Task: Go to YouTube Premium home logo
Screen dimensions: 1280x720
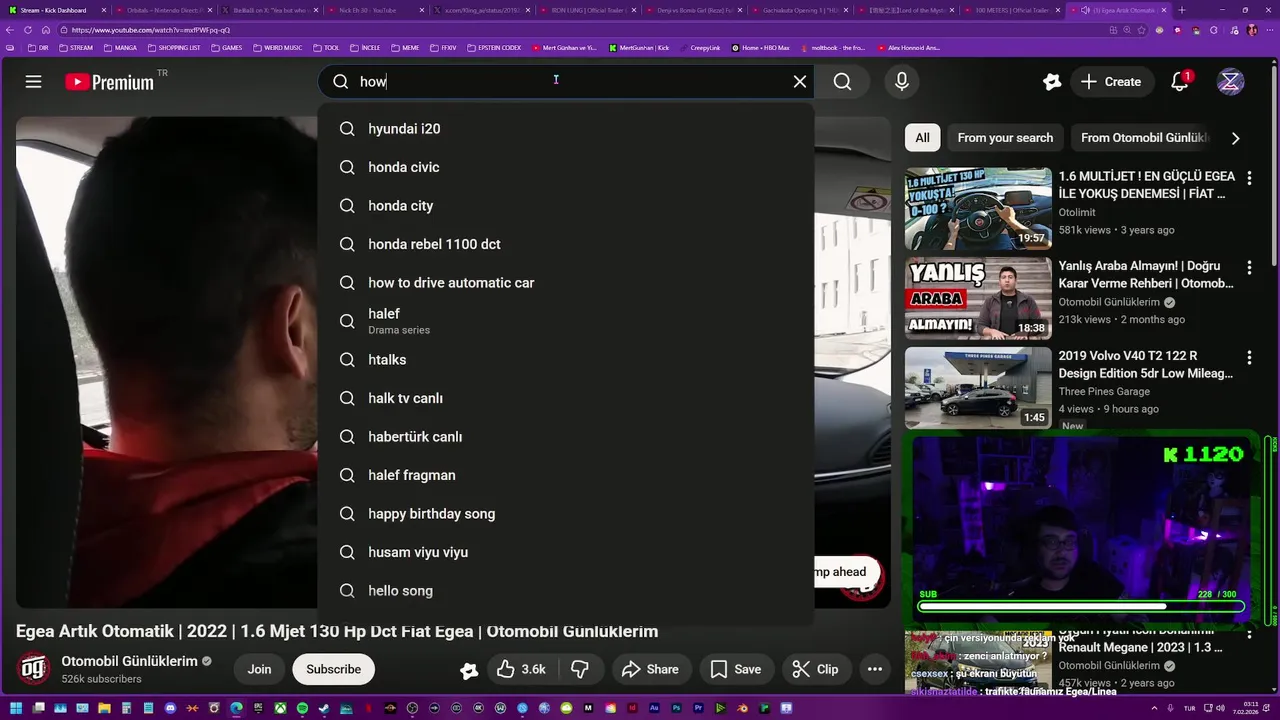Action: click(110, 82)
